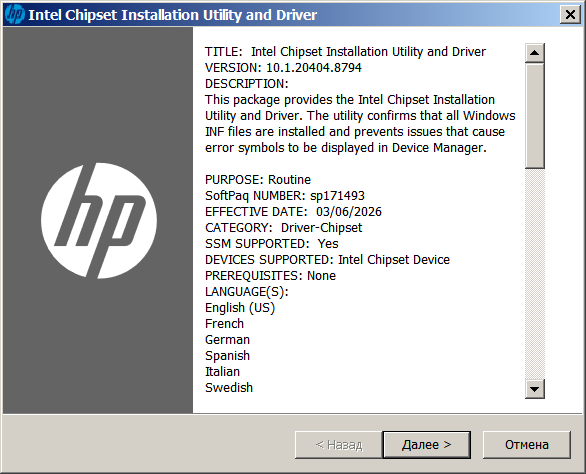Click the English (US) language entry
This screenshot has width=586, height=474.
(x=240, y=308)
